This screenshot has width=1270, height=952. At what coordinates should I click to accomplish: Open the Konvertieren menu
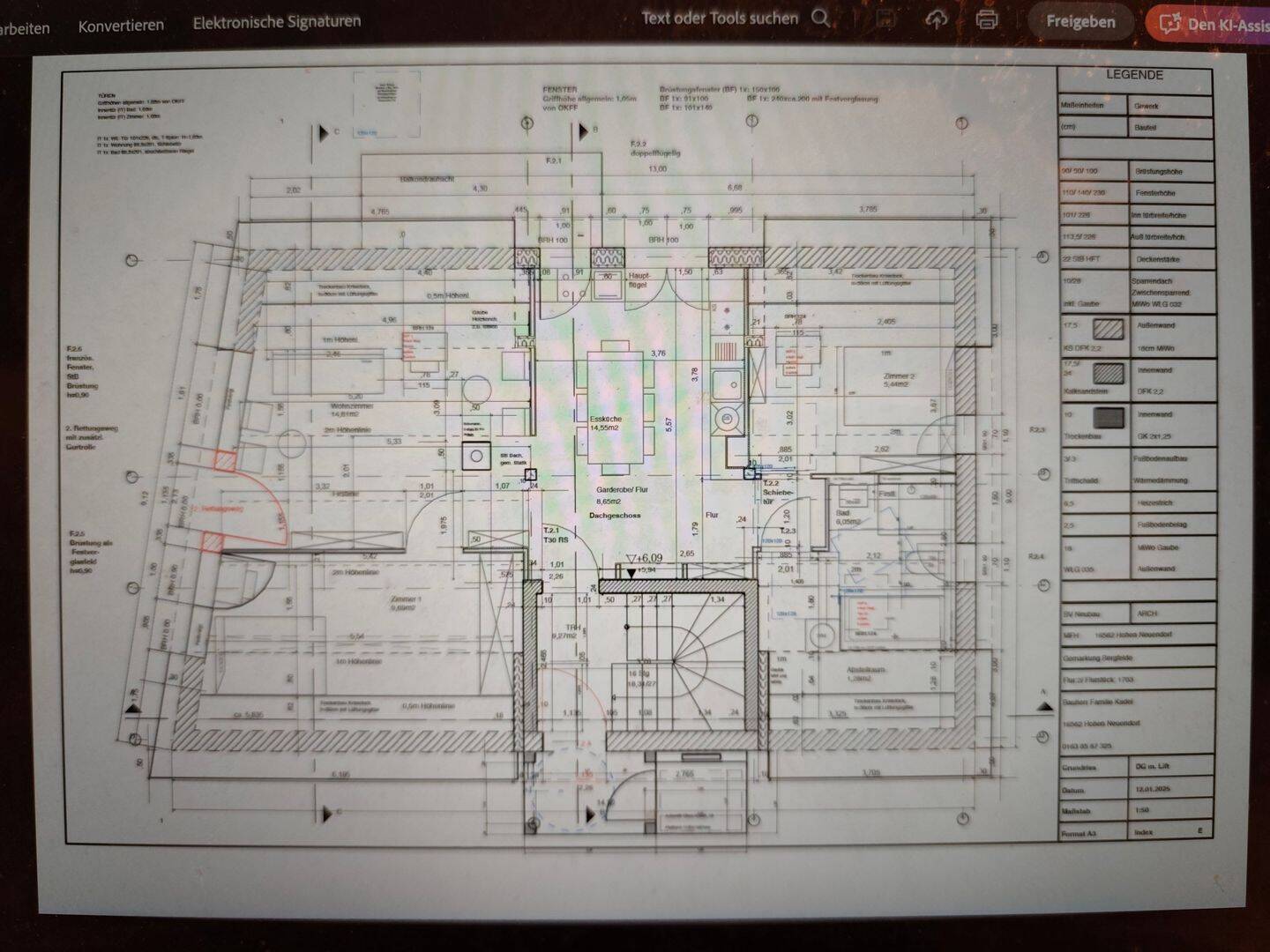121,26
